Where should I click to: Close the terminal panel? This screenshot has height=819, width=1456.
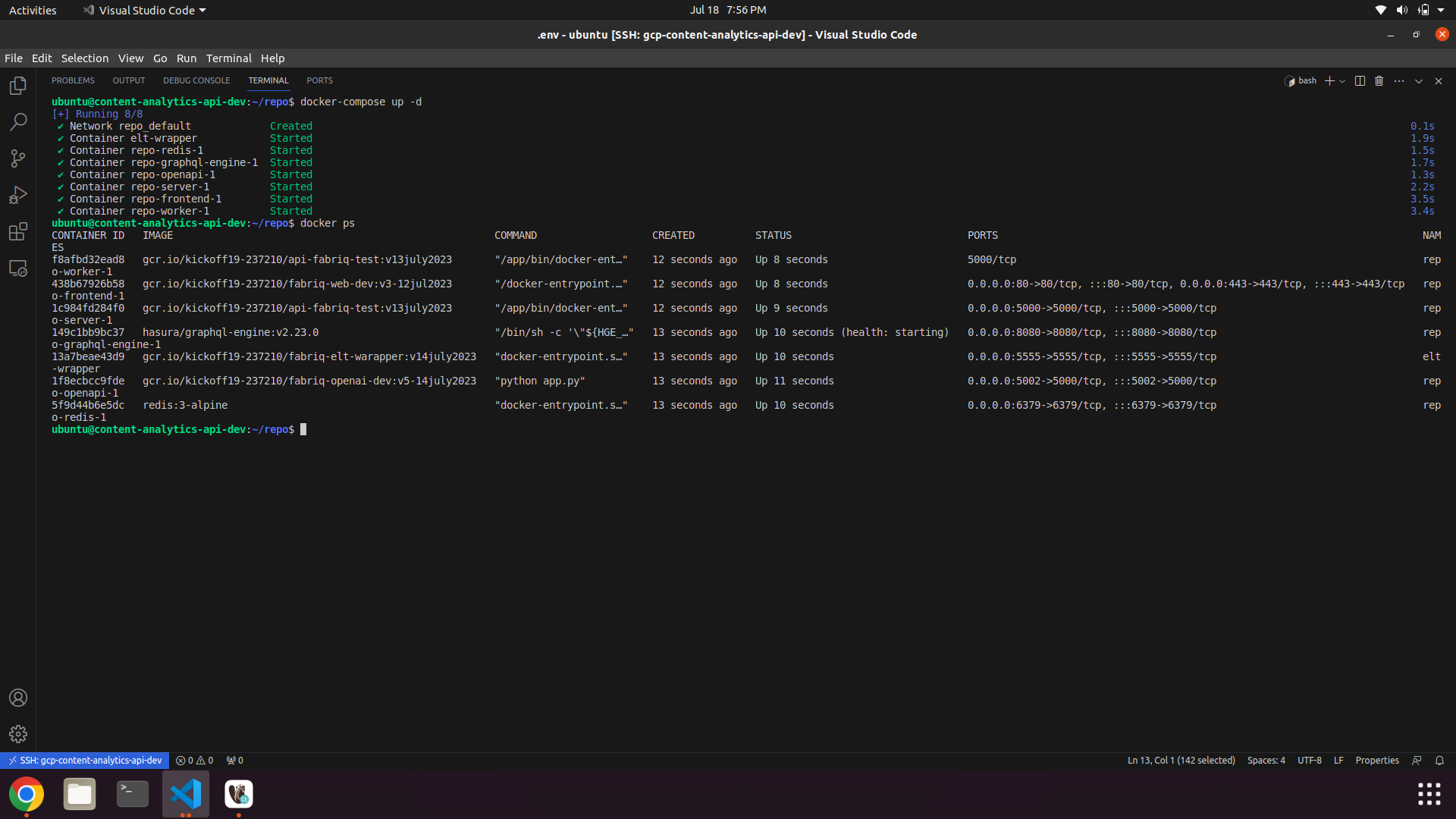[1439, 81]
